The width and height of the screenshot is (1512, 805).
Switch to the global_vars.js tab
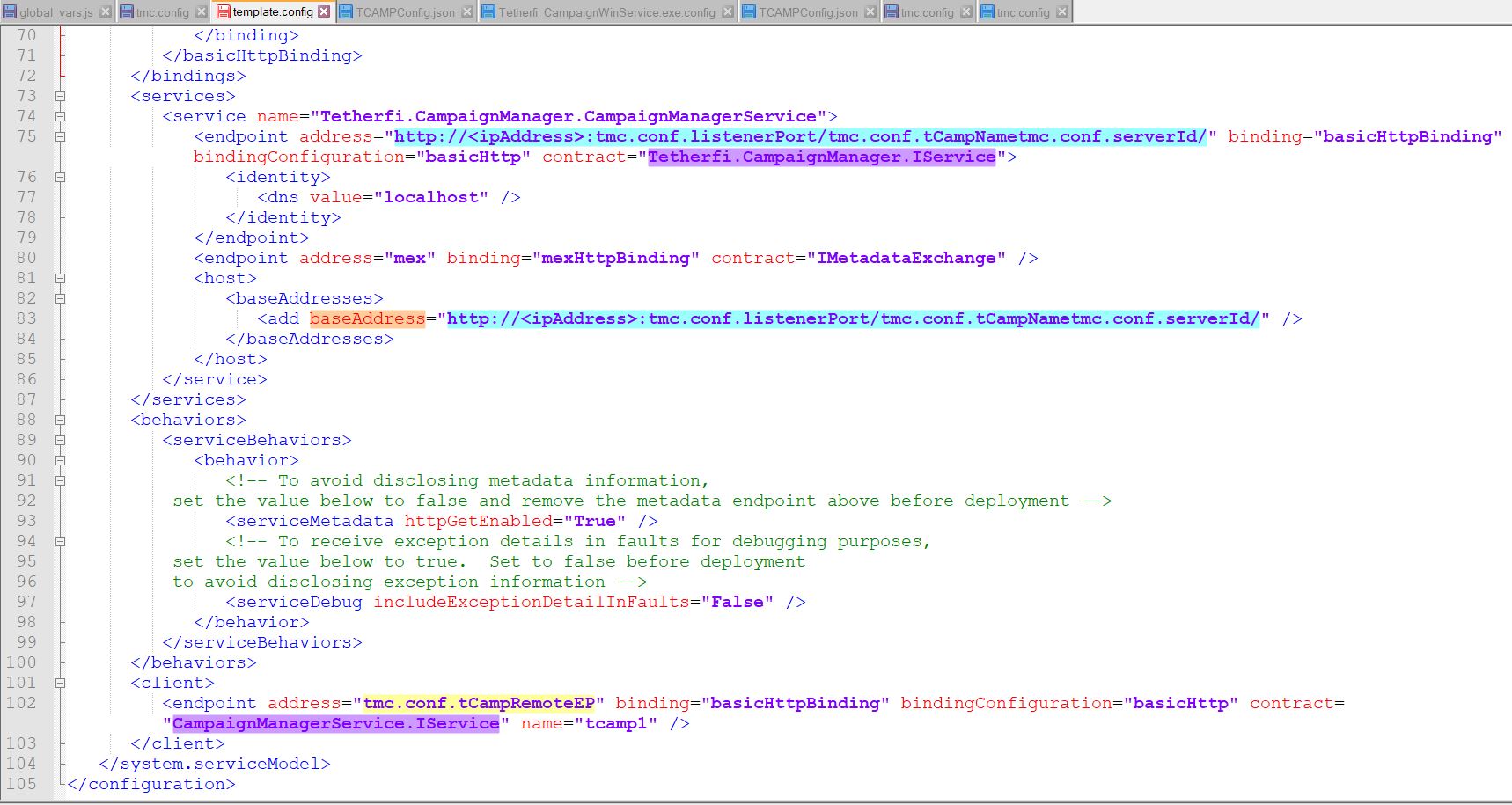(x=55, y=12)
